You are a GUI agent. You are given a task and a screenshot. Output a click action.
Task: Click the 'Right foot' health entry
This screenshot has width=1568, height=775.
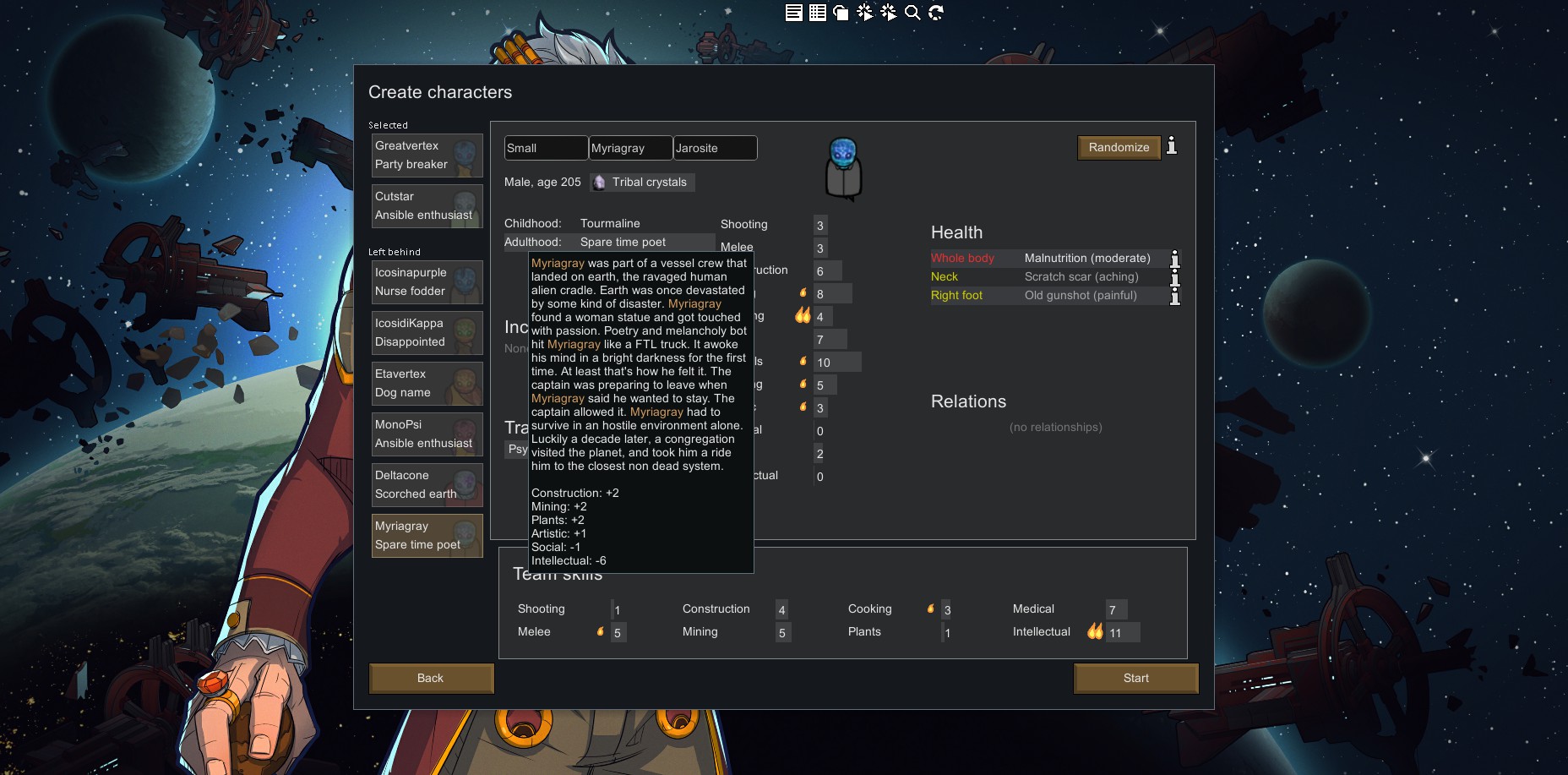click(956, 296)
